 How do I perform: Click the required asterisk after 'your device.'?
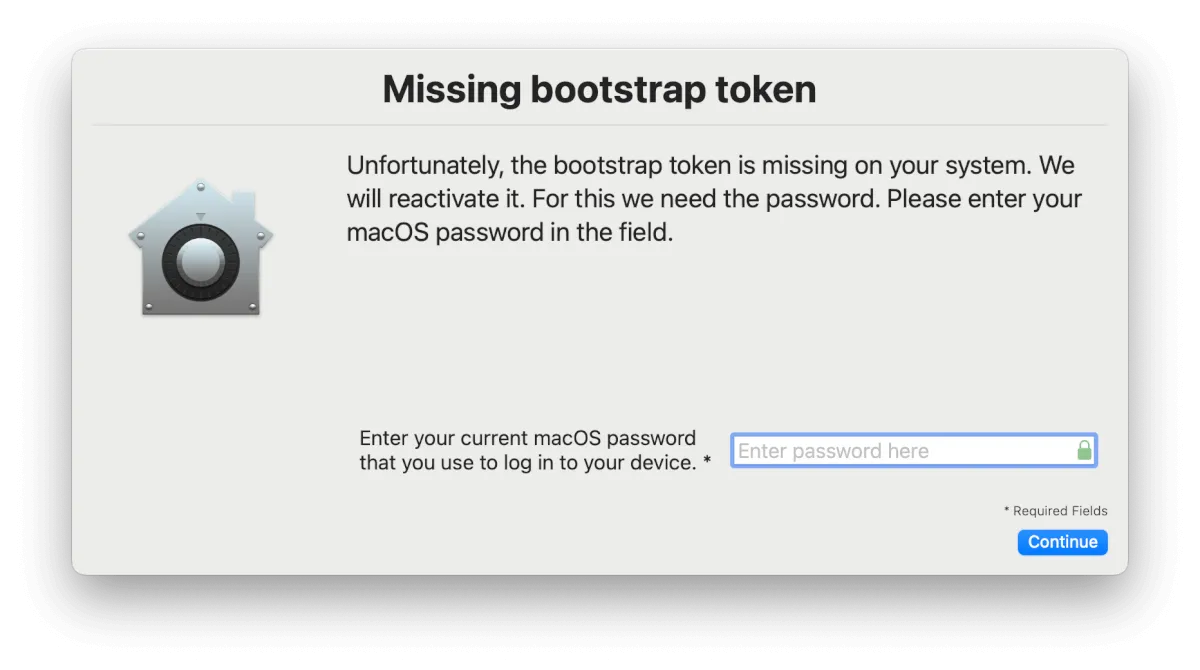[707, 462]
